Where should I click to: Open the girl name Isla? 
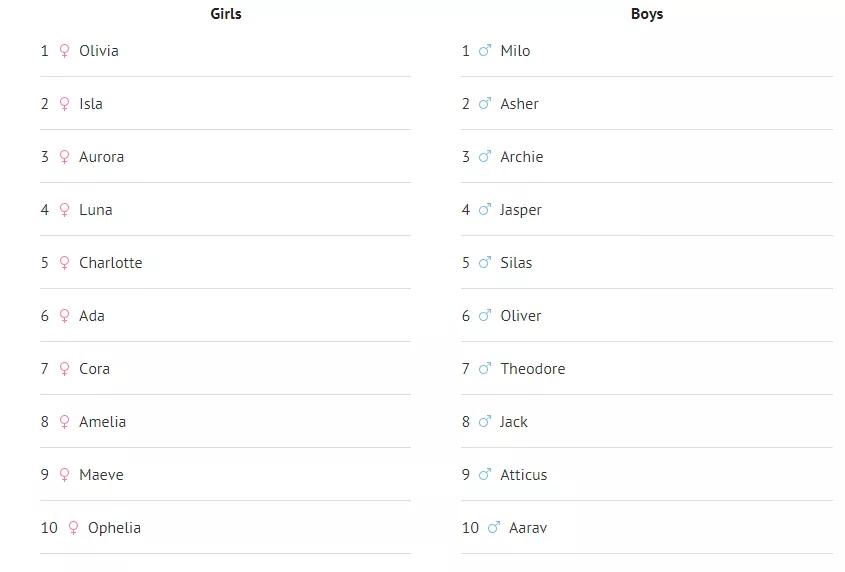[91, 104]
